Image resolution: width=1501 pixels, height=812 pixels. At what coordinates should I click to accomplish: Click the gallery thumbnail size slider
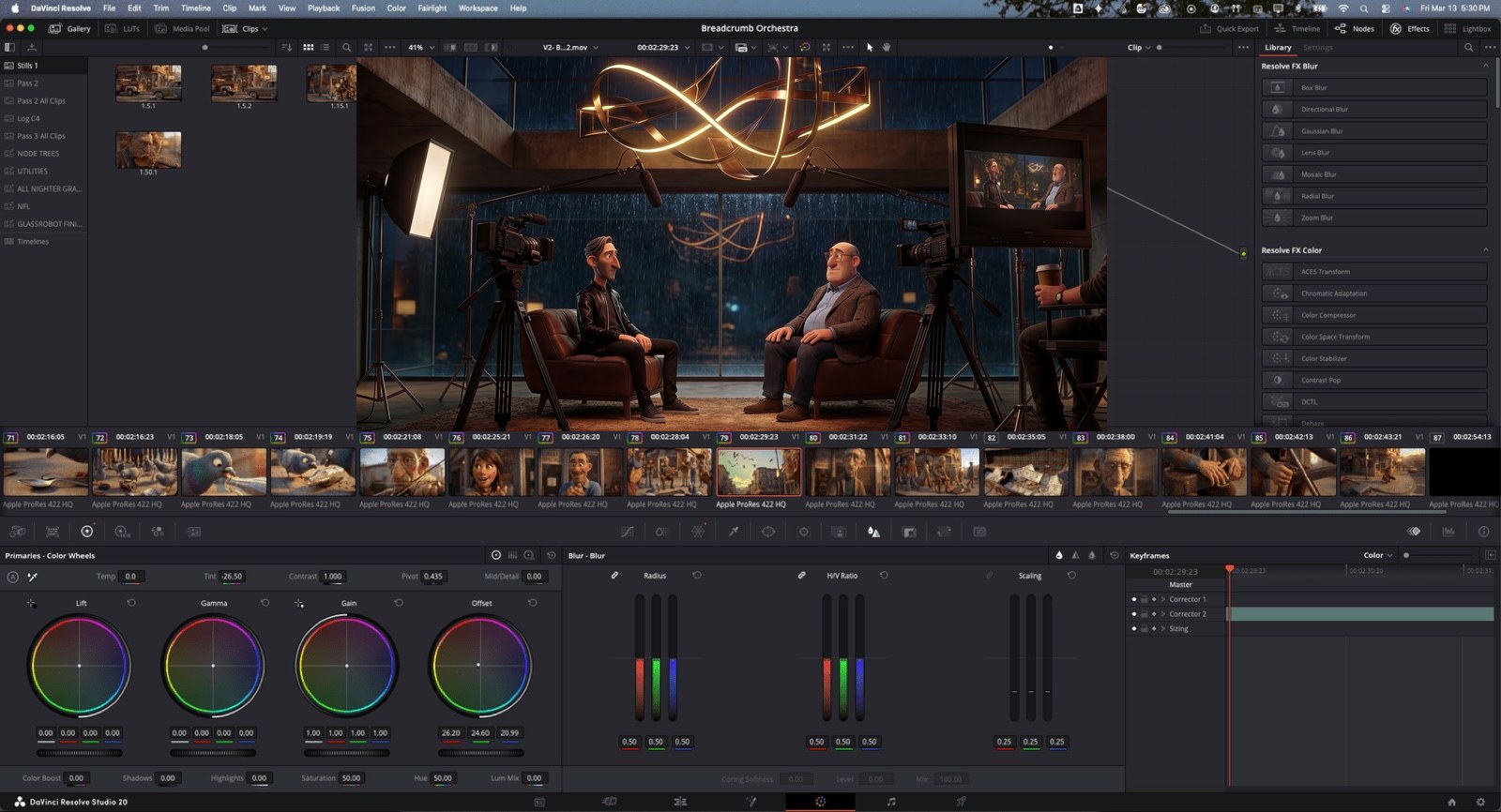point(236,47)
